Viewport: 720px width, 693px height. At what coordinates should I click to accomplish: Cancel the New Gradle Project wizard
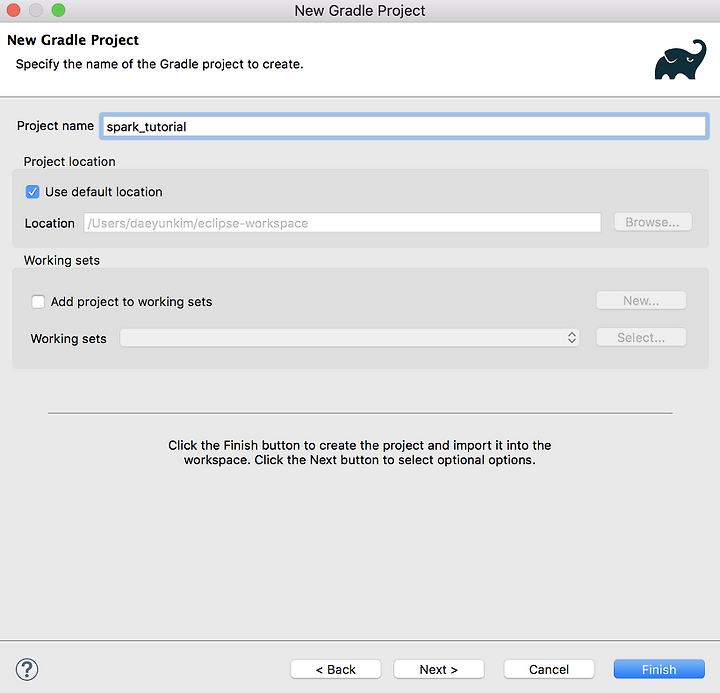click(549, 669)
